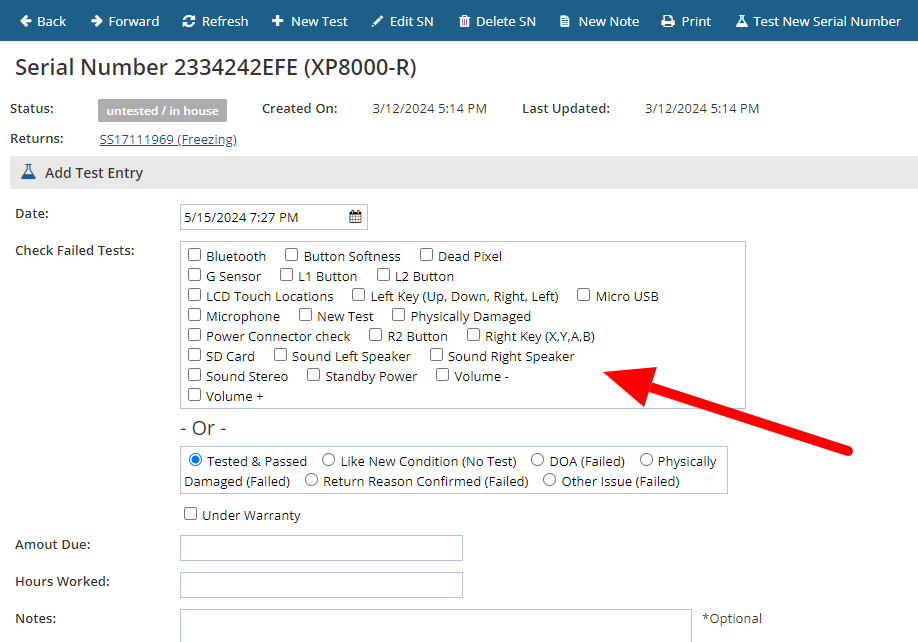Open return SS17111969 (Freezing) link
The height and width of the screenshot is (642, 918).
168,139
